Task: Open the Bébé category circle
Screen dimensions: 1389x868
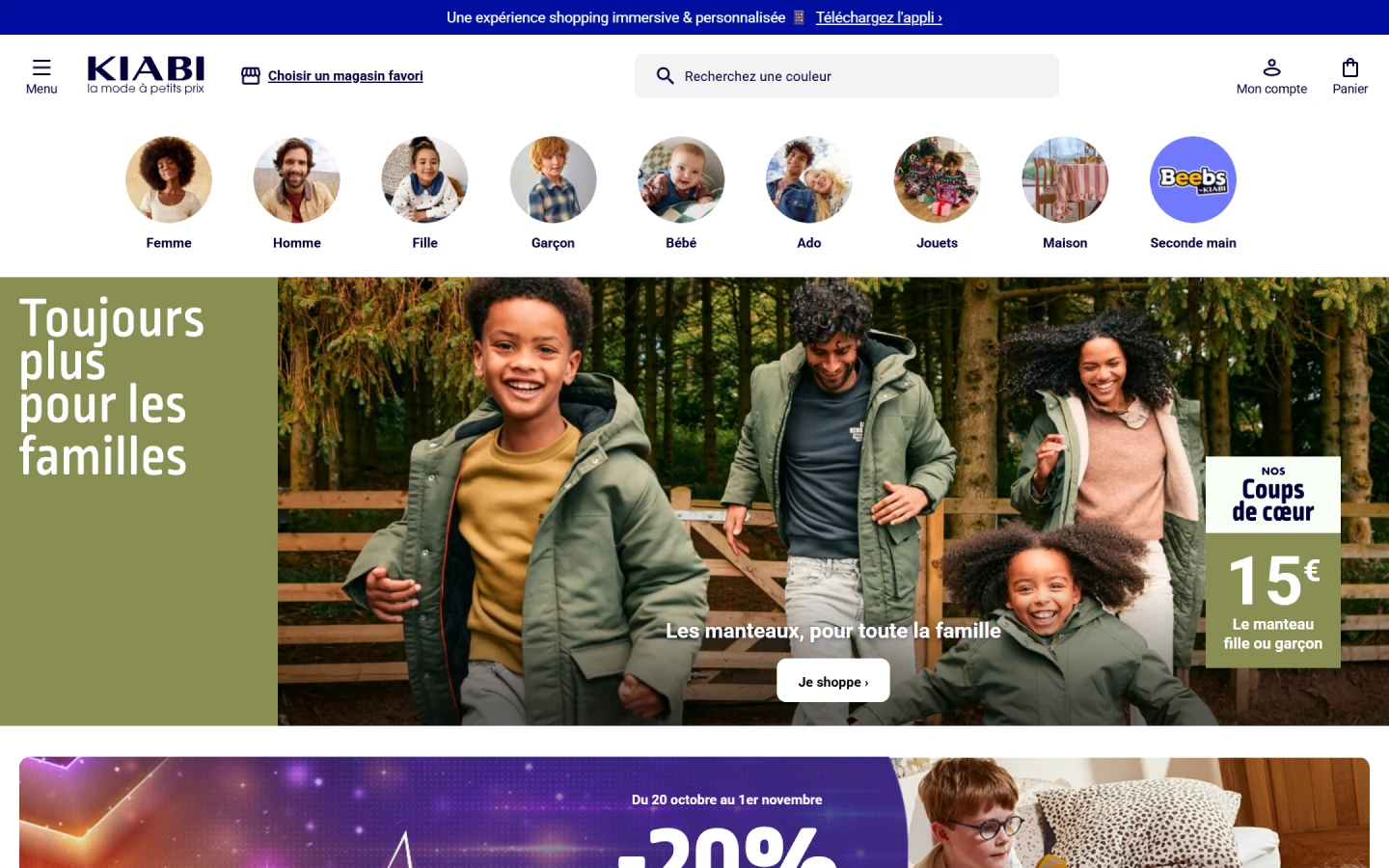Action: pyautogui.click(x=681, y=179)
